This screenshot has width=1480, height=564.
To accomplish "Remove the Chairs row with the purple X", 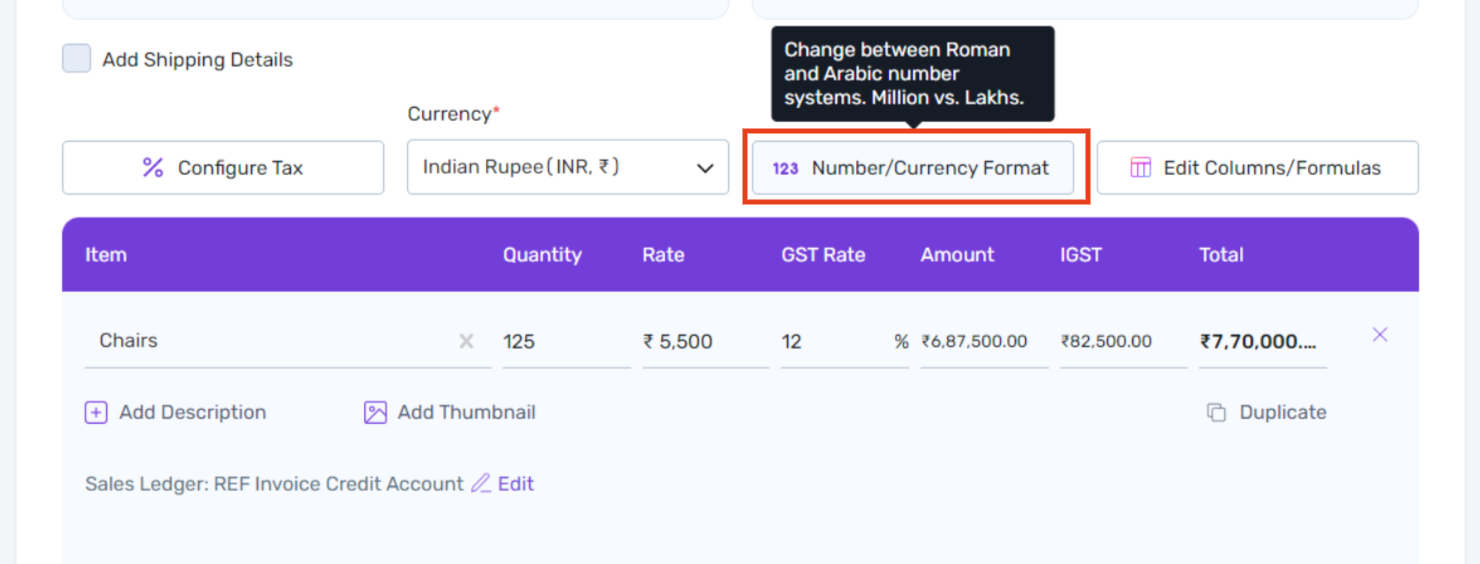I will pos(1380,335).
